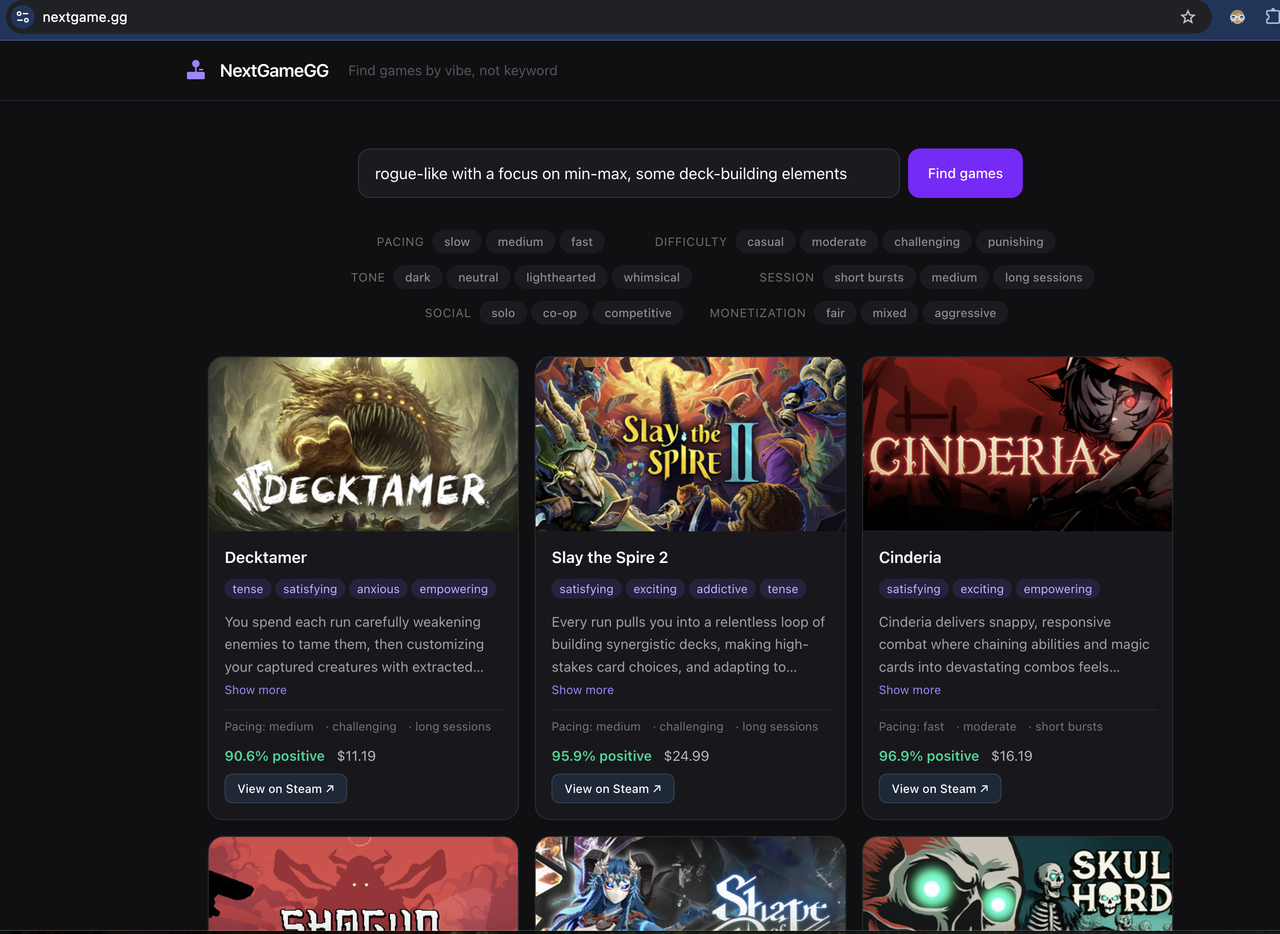Image resolution: width=1280 pixels, height=934 pixels.
Task: Toggle the long sessions filter
Action: pos(1043,277)
